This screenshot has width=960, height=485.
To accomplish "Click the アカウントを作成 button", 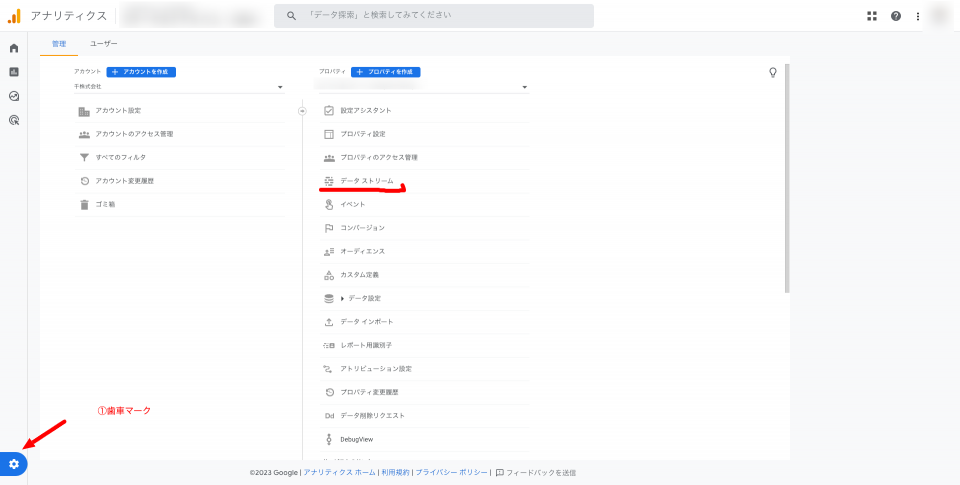I will click(x=141, y=72).
